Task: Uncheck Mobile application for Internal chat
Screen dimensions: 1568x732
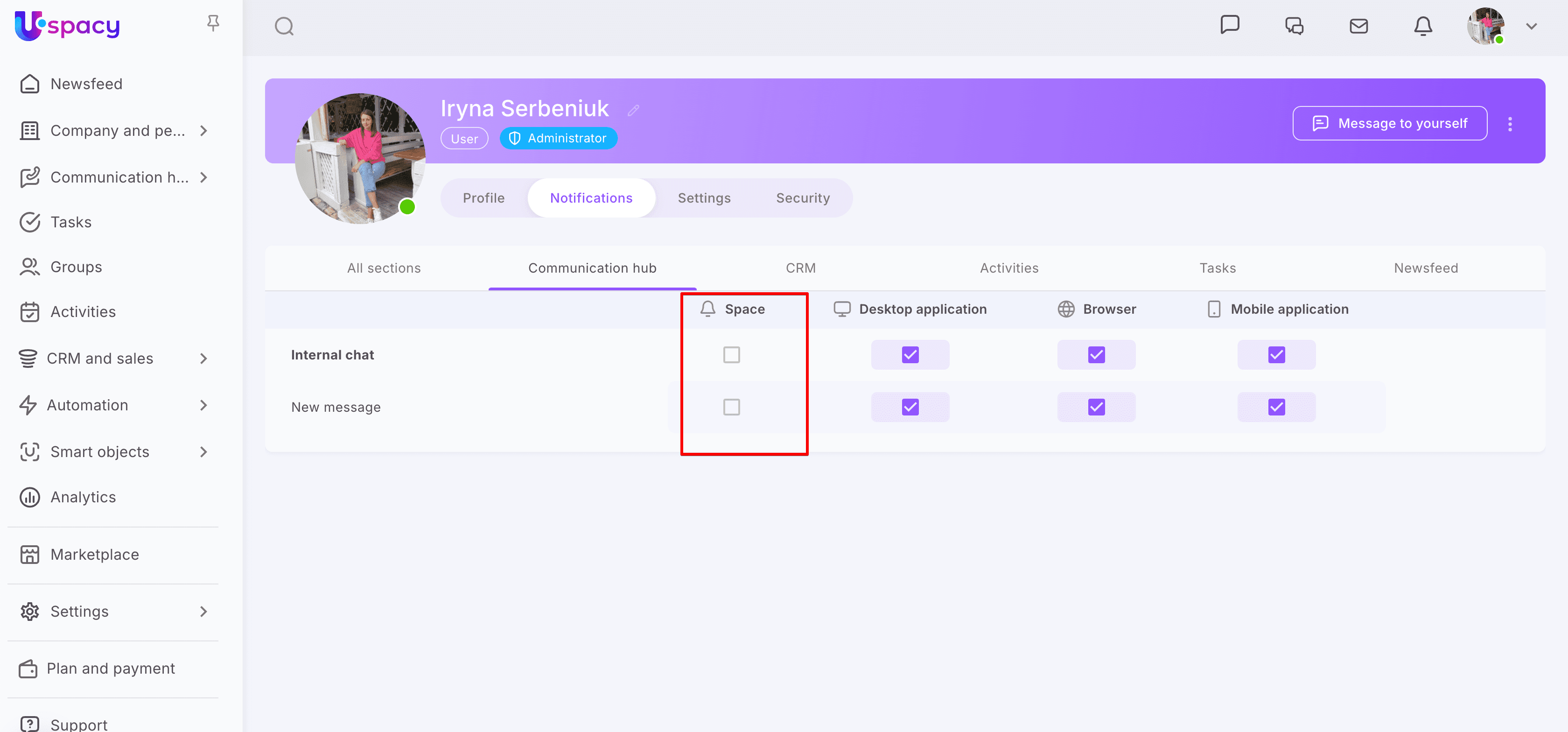Action: (x=1276, y=355)
